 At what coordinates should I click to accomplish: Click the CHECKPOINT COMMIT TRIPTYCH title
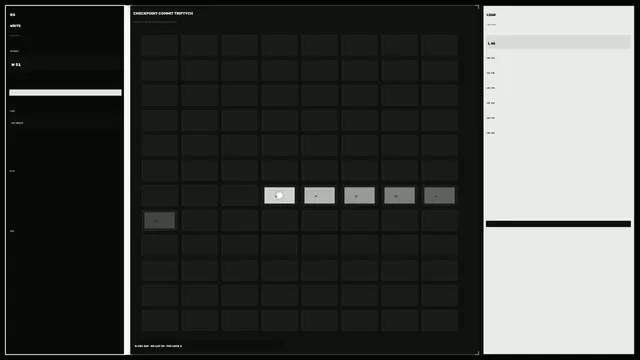[163, 13]
